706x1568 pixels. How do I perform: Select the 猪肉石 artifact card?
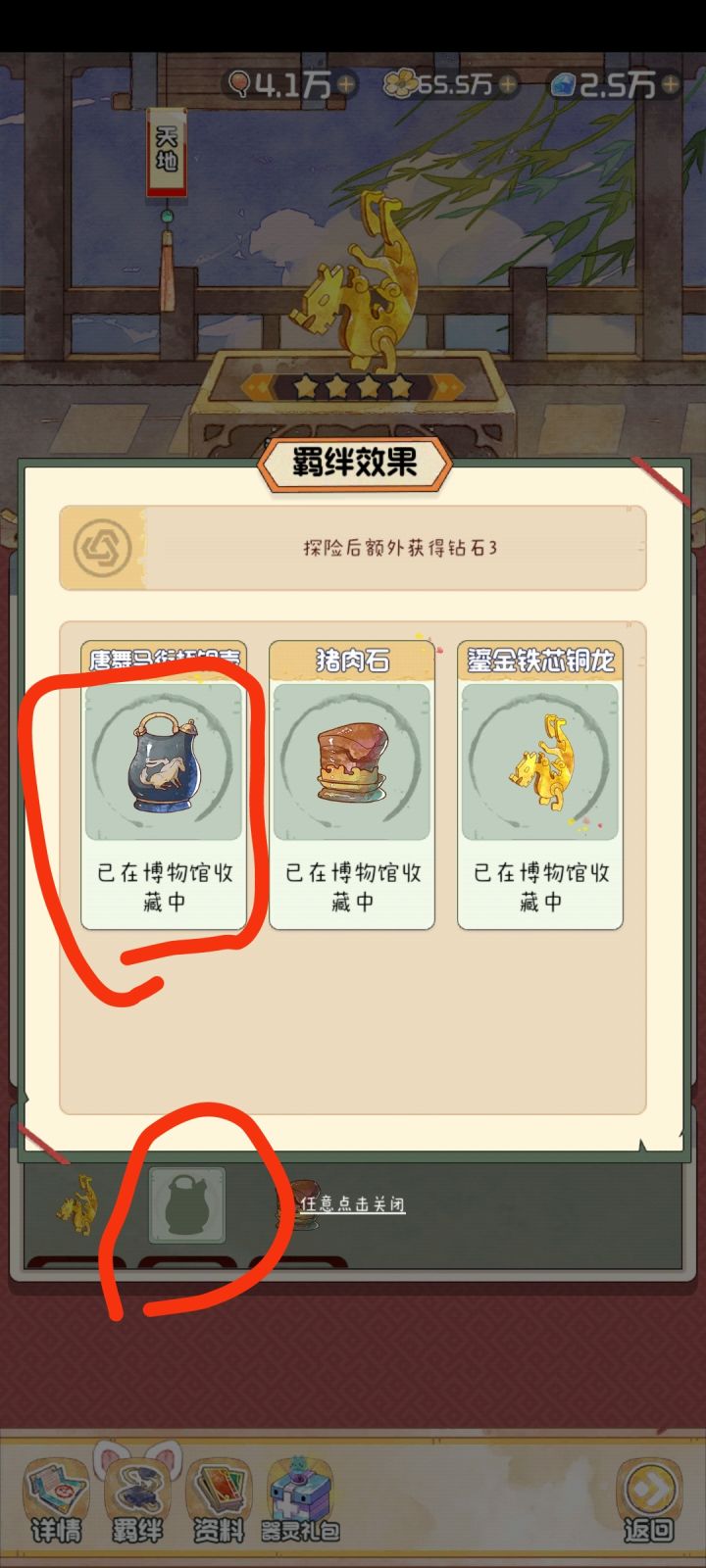coord(352,785)
